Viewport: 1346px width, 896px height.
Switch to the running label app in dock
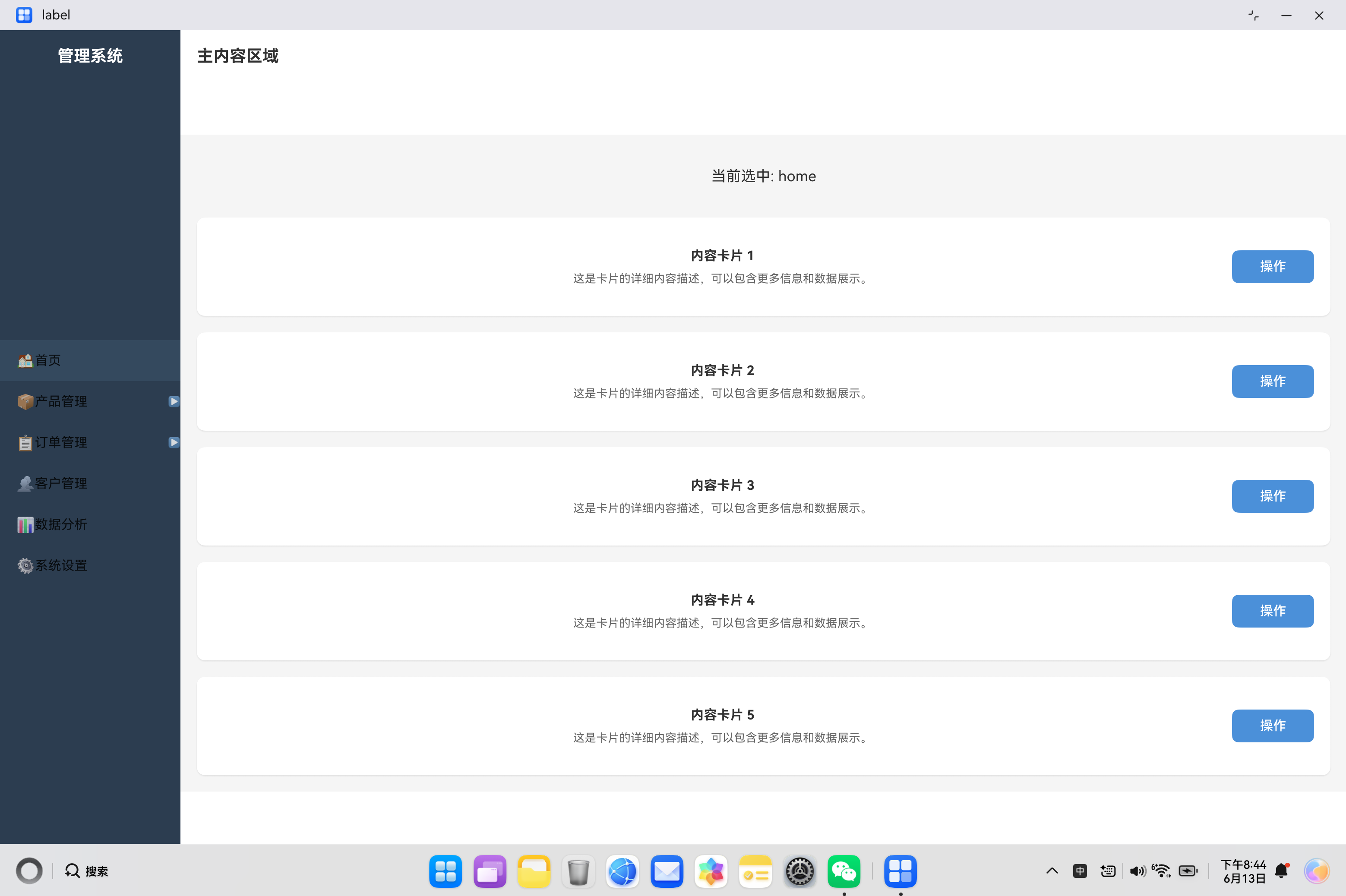(x=901, y=871)
